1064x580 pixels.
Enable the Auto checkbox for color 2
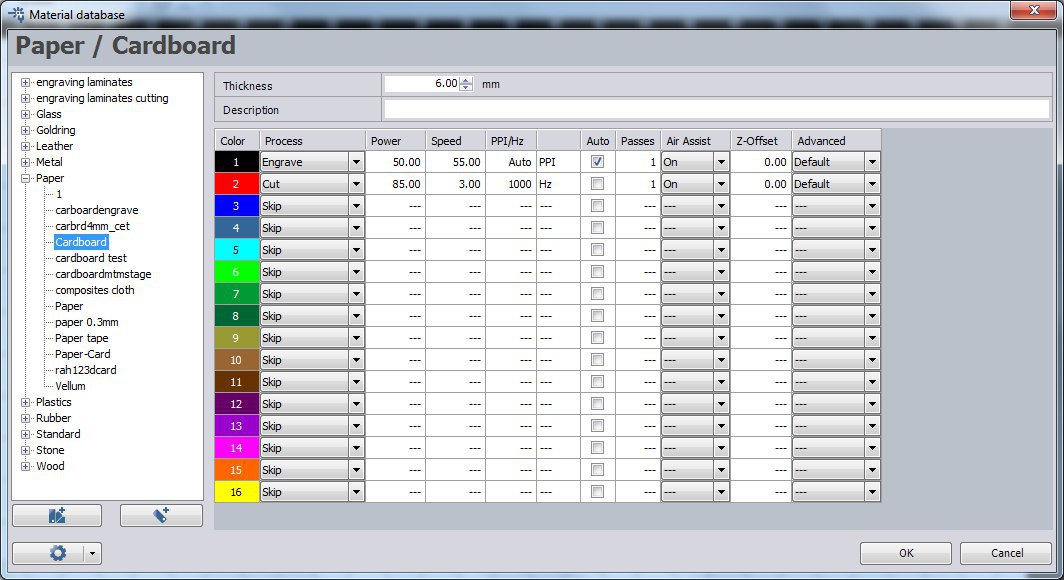coord(597,184)
